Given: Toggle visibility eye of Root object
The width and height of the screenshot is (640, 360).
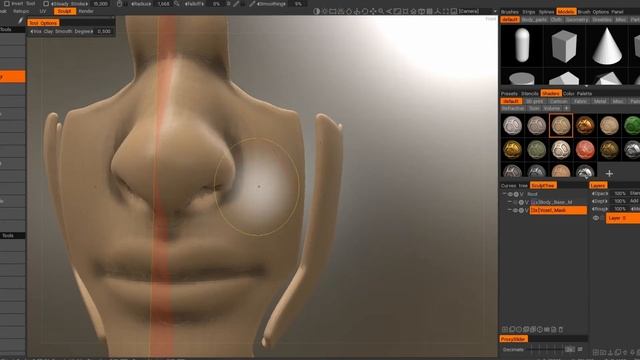Looking at the screenshot, I should [510, 194].
